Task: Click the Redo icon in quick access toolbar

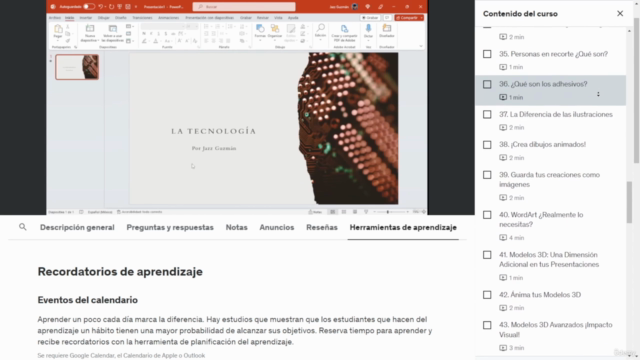Action: (111, 7)
